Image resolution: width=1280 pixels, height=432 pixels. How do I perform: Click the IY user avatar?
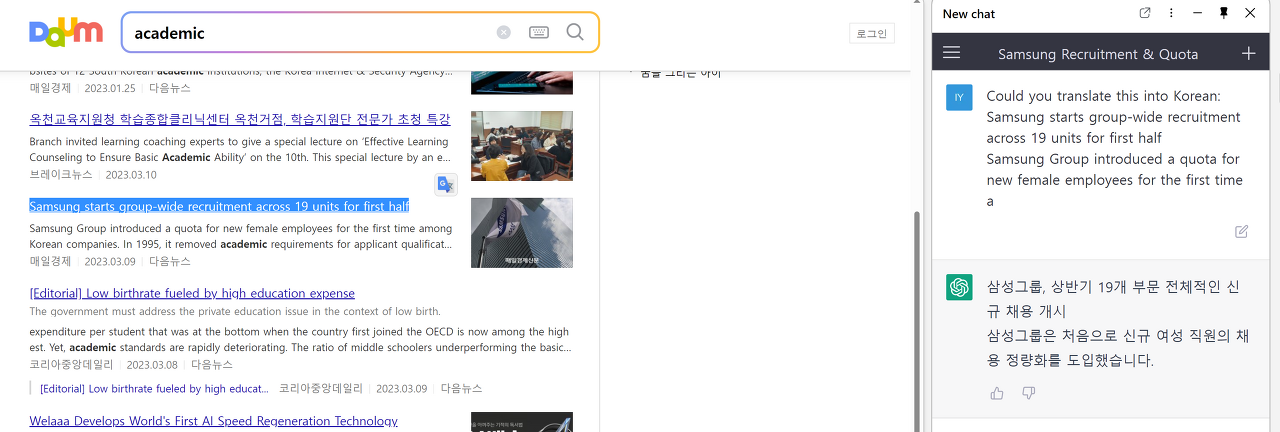click(959, 97)
